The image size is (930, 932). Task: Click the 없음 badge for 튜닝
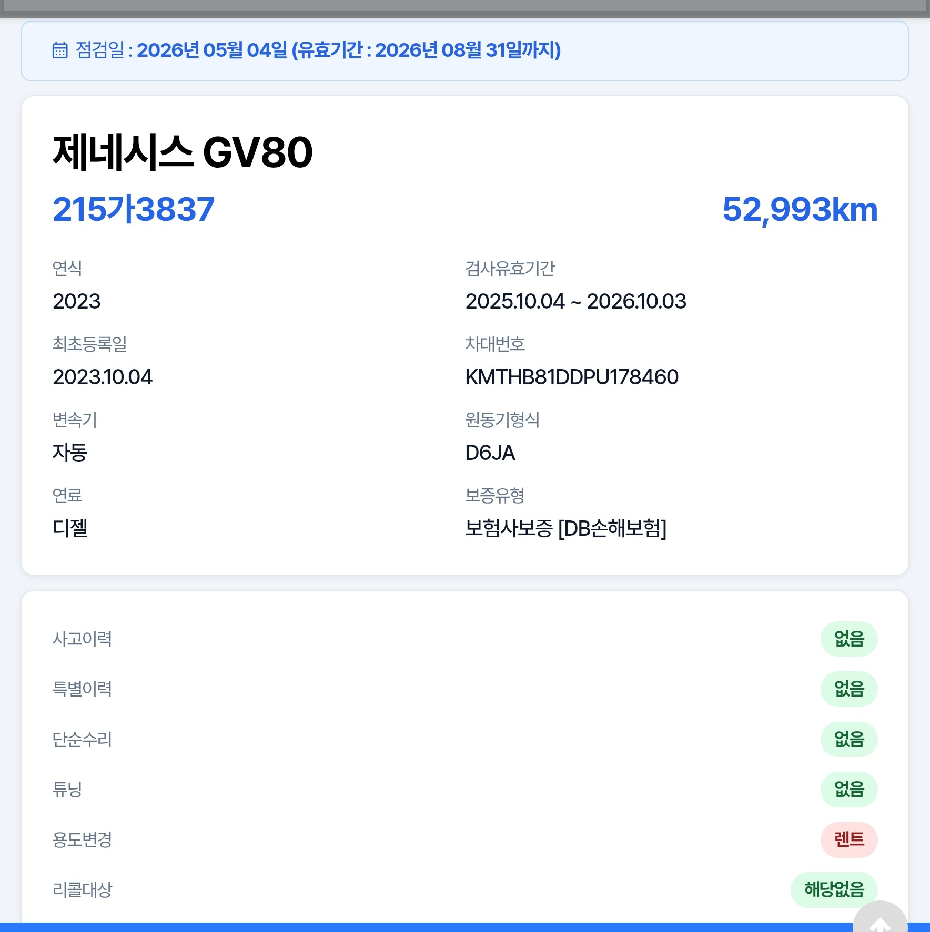(849, 789)
